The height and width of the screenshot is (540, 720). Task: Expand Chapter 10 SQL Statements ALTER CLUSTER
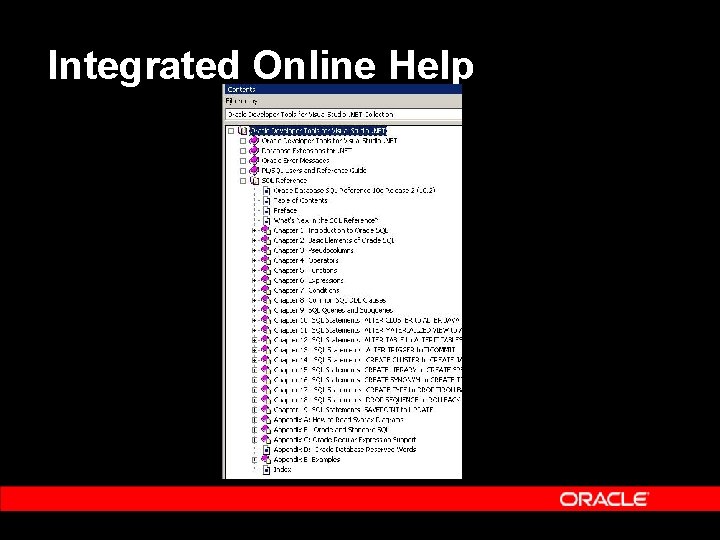coord(254,321)
